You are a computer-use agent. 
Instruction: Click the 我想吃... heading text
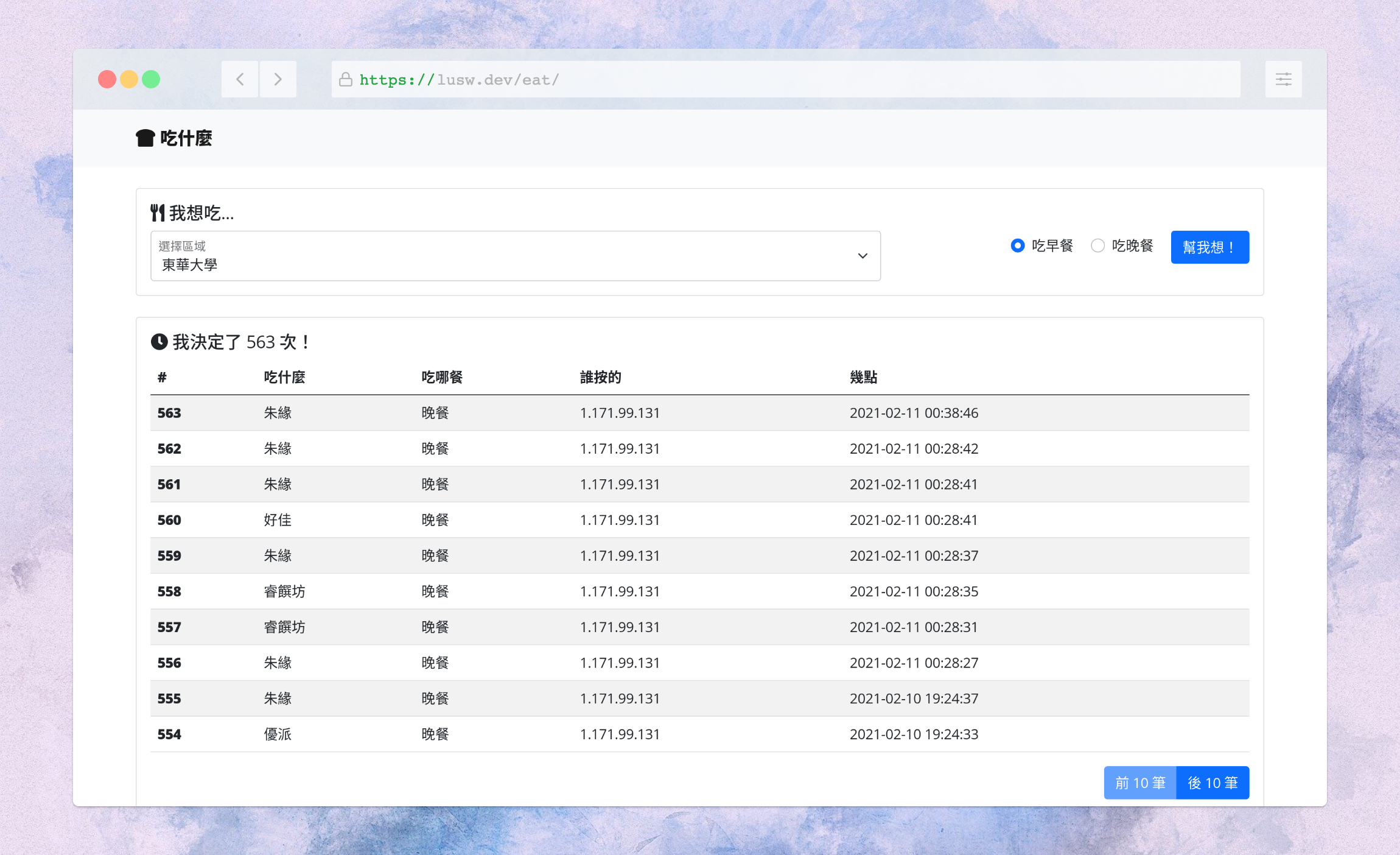click(x=201, y=213)
